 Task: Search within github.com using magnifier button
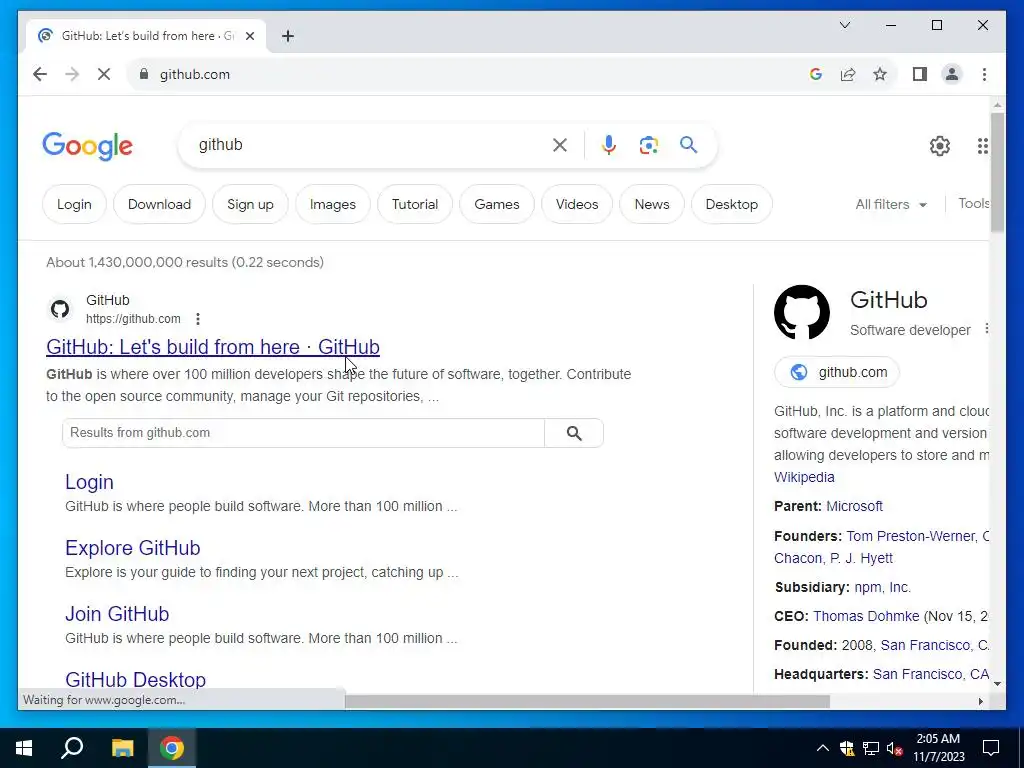[x=574, y=433]
